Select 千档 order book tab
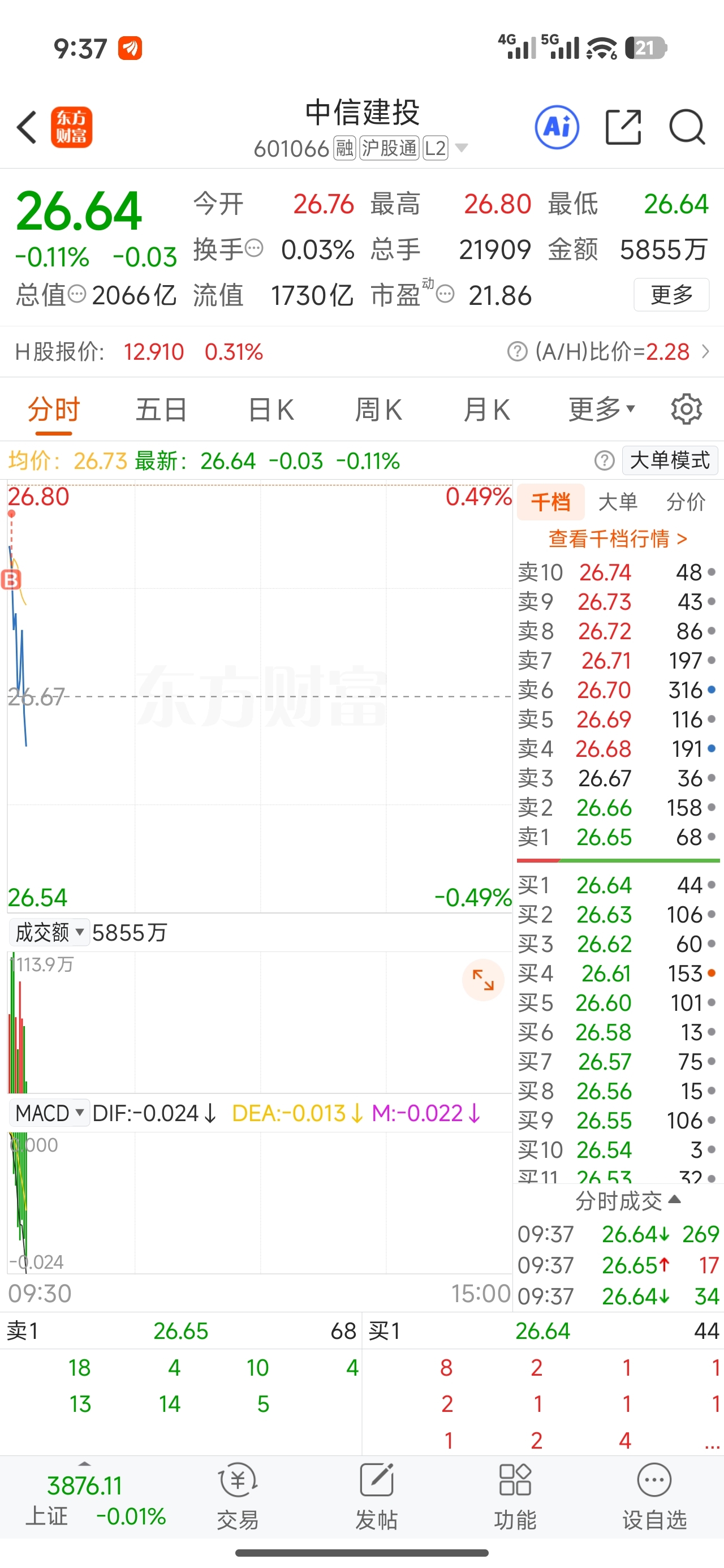This screenshot has height=1568, width=724. click(550, 502)
